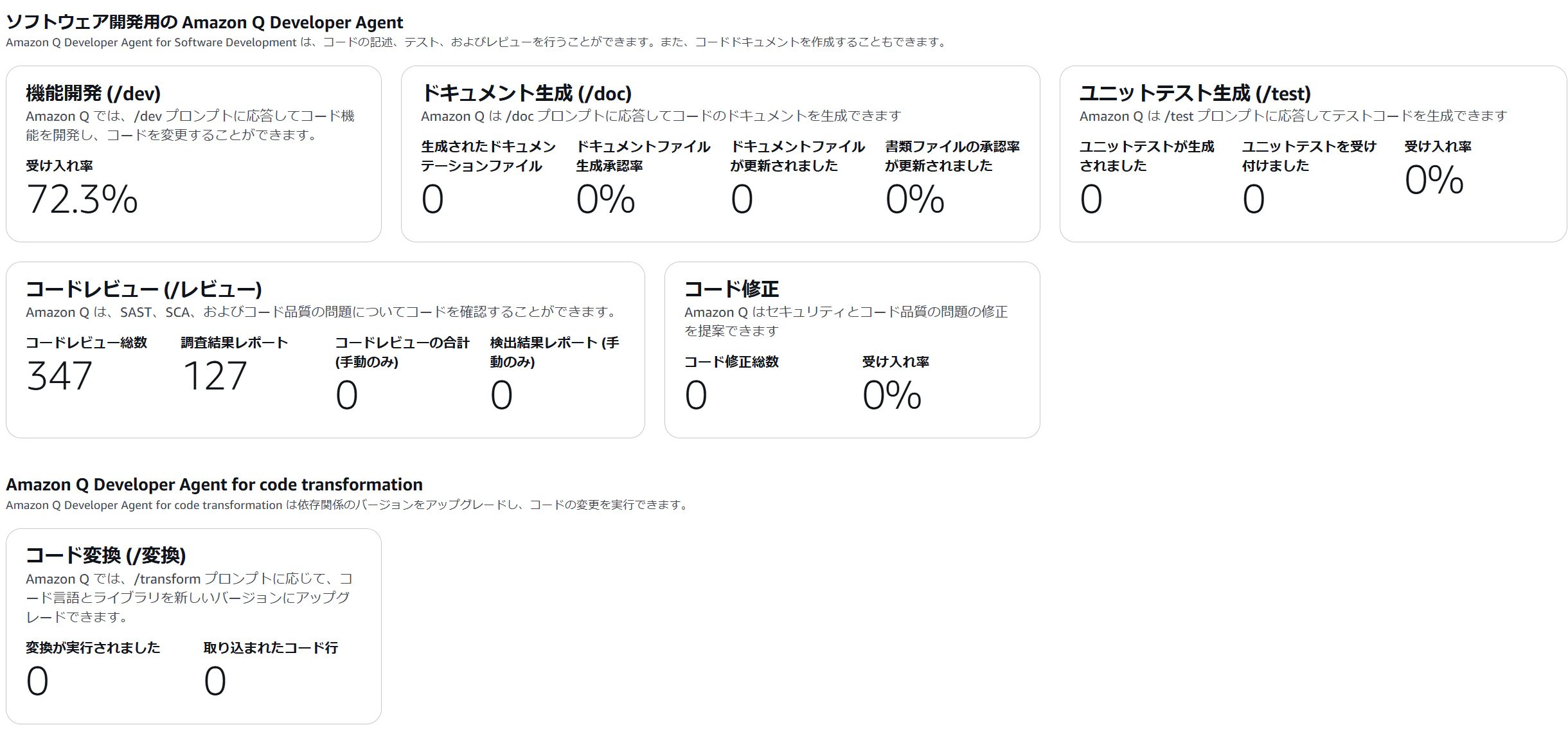This screenshot has width=1568, height=734.
Task: Click the "調査結果レポート" label
Action: coord(235,343)
